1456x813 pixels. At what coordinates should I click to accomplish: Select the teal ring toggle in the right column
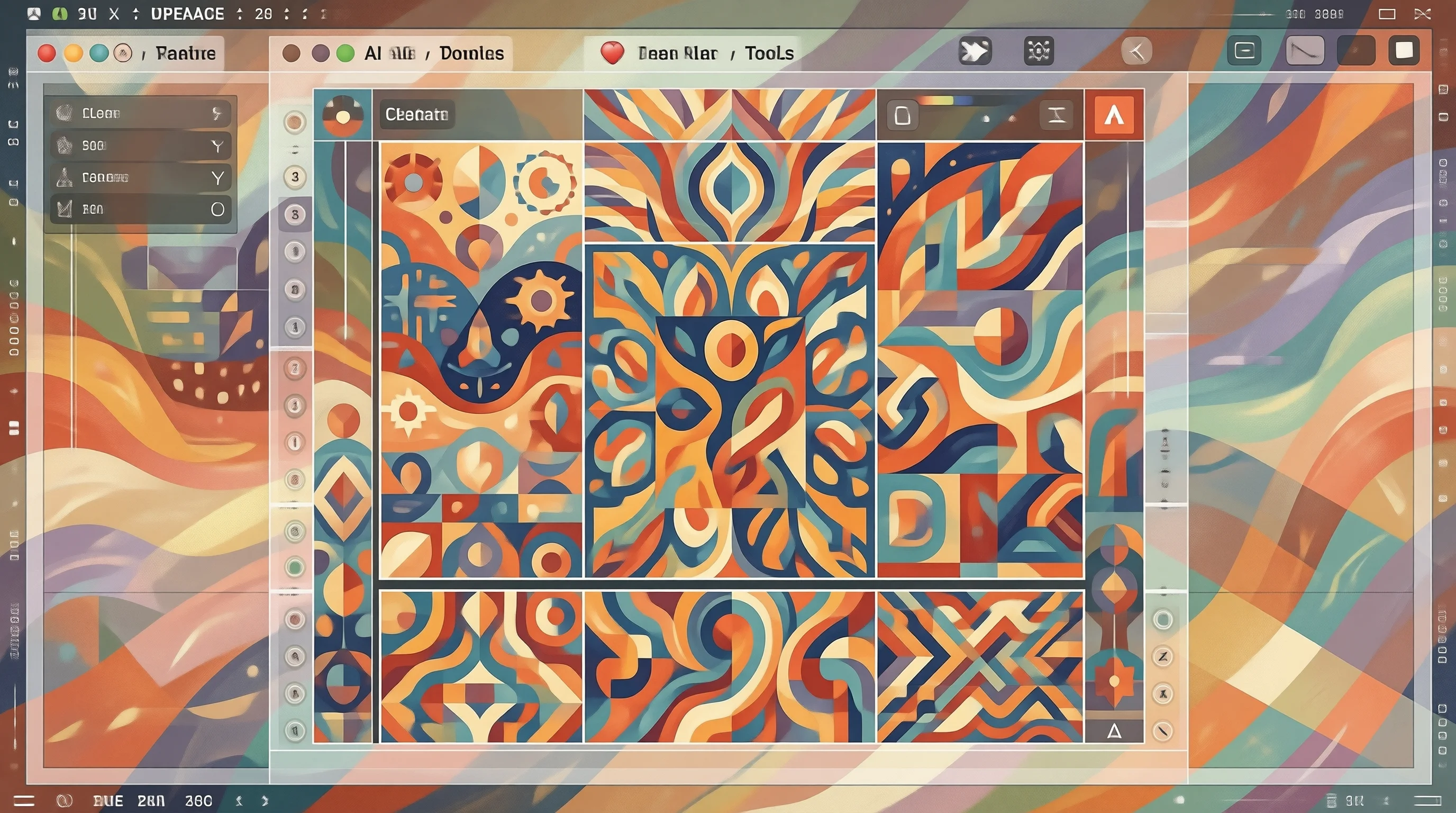coord(1163,620)
